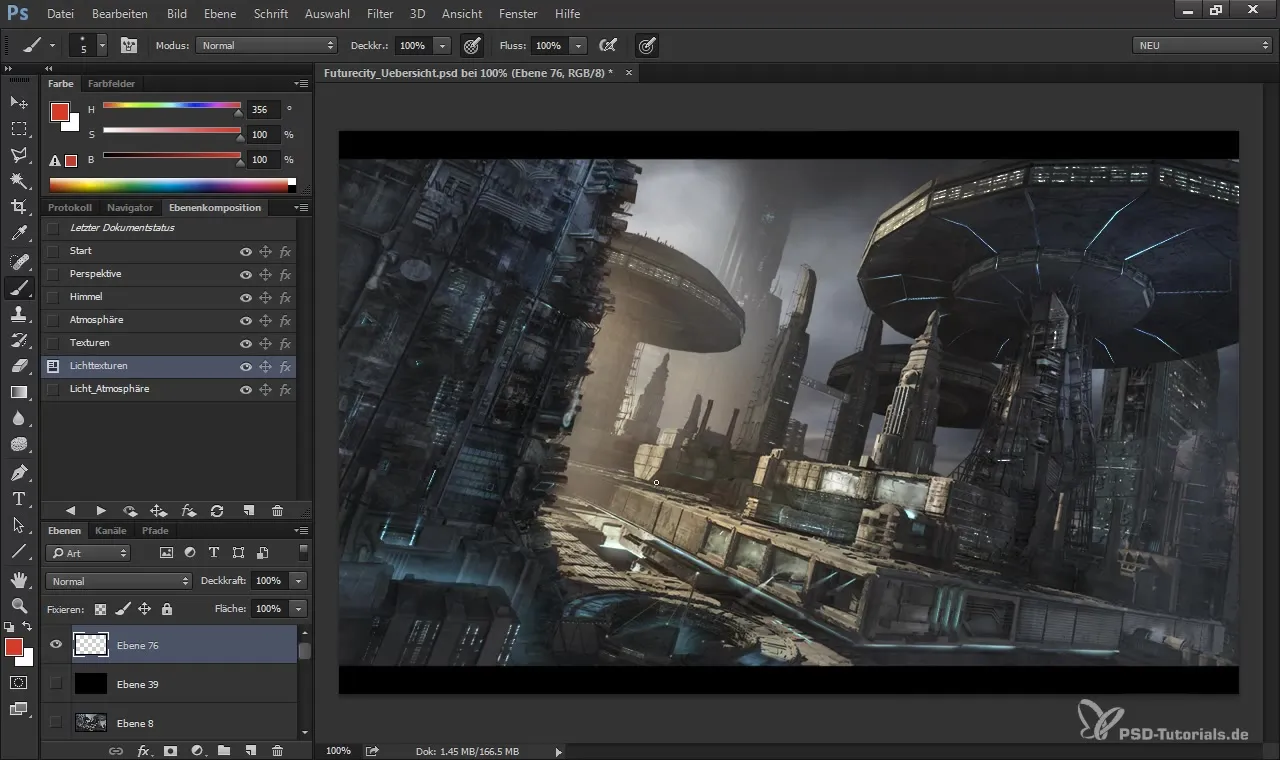Apply the Atmosphäre layer comp checkbox
The height and width of the screenshot is (760, 1280).
point(53,320)
